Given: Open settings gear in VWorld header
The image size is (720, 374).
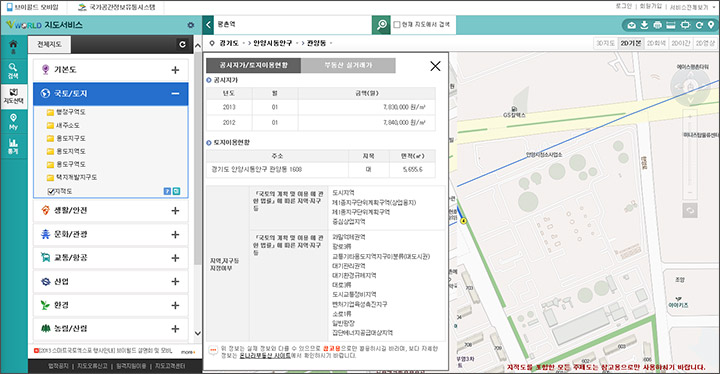Looking at the screenshot, I should pos(191,25).
